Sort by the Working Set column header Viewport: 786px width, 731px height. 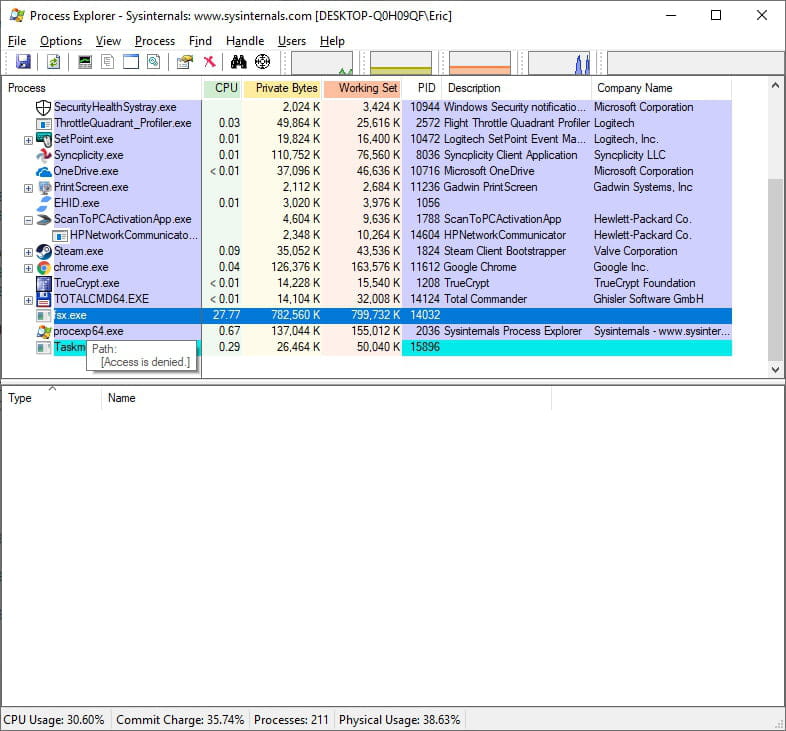(x=362, y=88)
